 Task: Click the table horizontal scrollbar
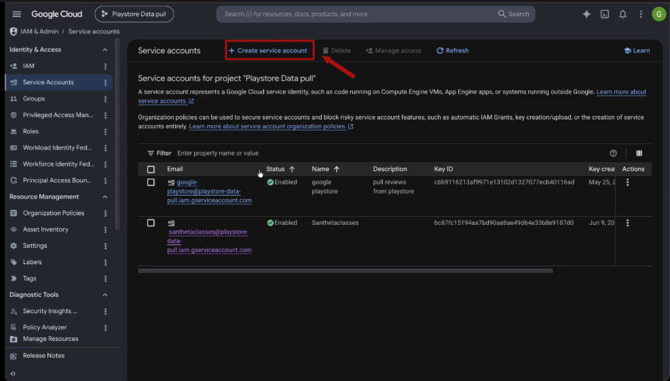click(x=345, y=271)
